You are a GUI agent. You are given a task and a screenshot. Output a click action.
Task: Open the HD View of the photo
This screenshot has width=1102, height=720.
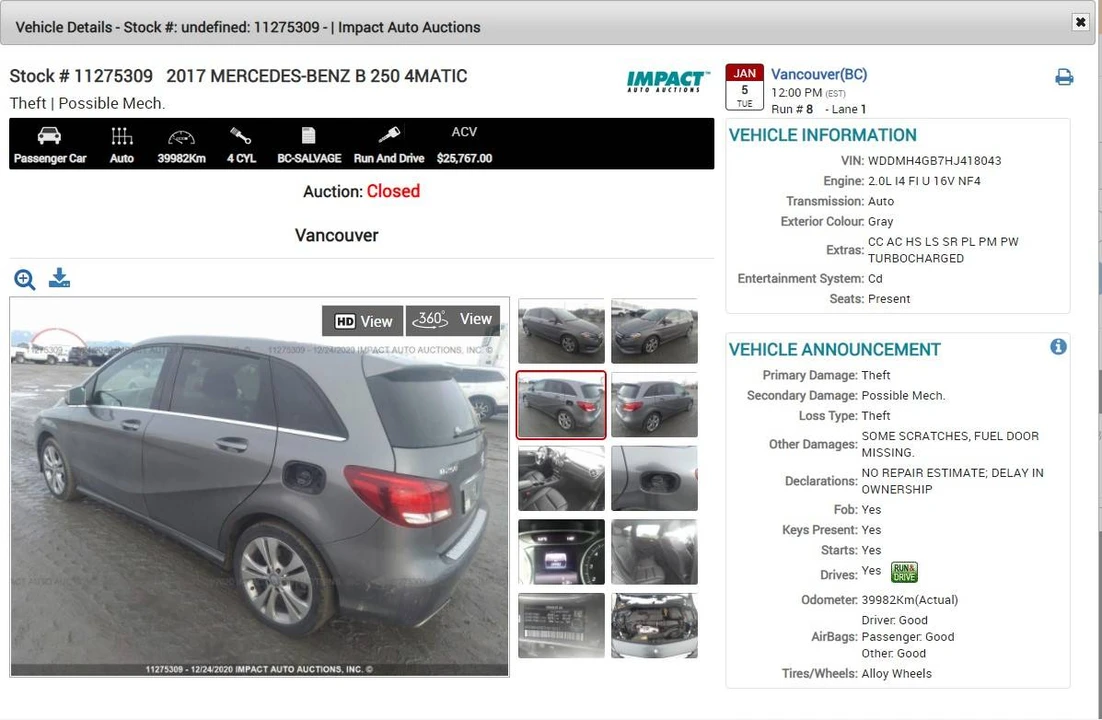[363, 321]
